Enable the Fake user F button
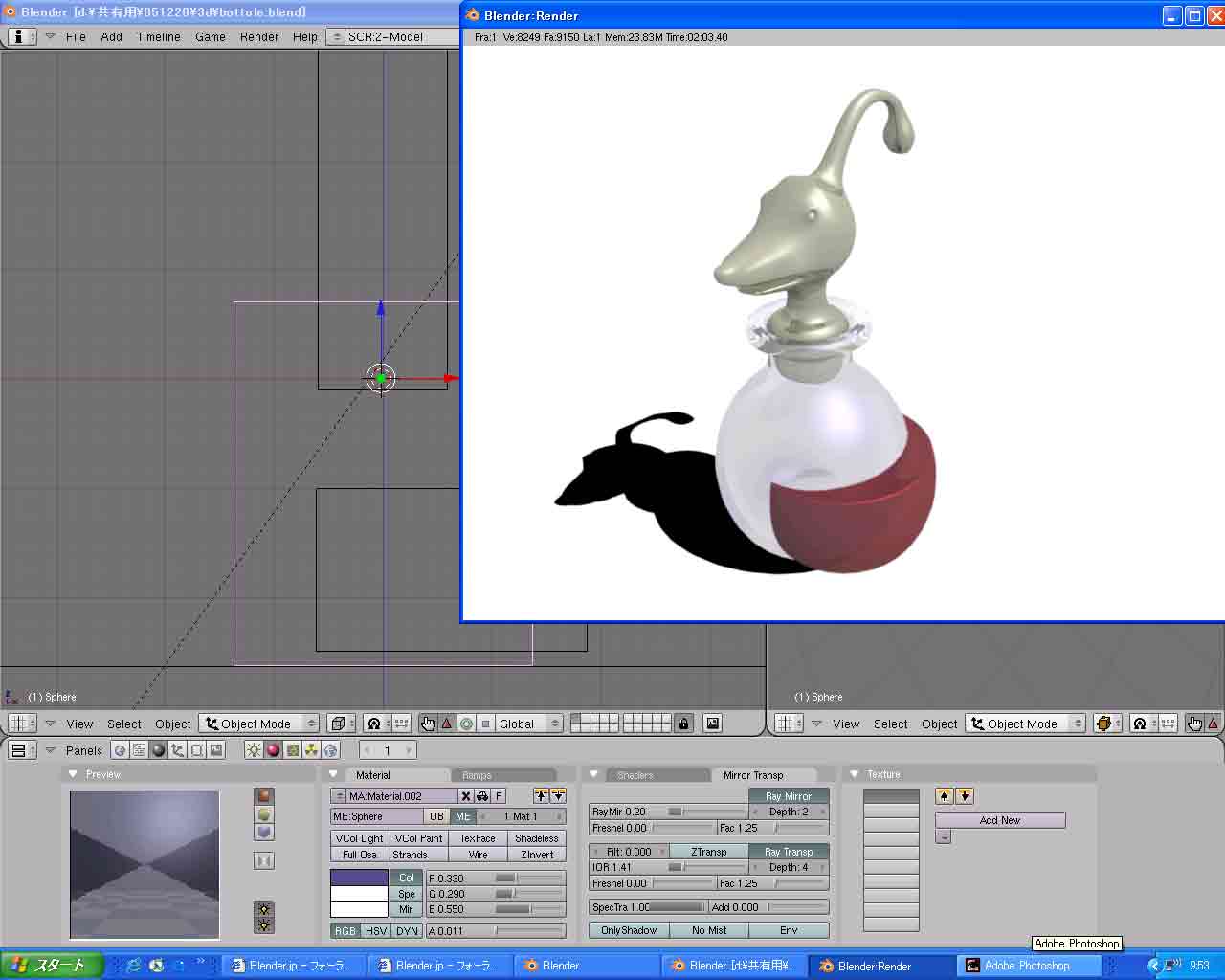This screenshot has height=980, width=1225. (499, 796)
